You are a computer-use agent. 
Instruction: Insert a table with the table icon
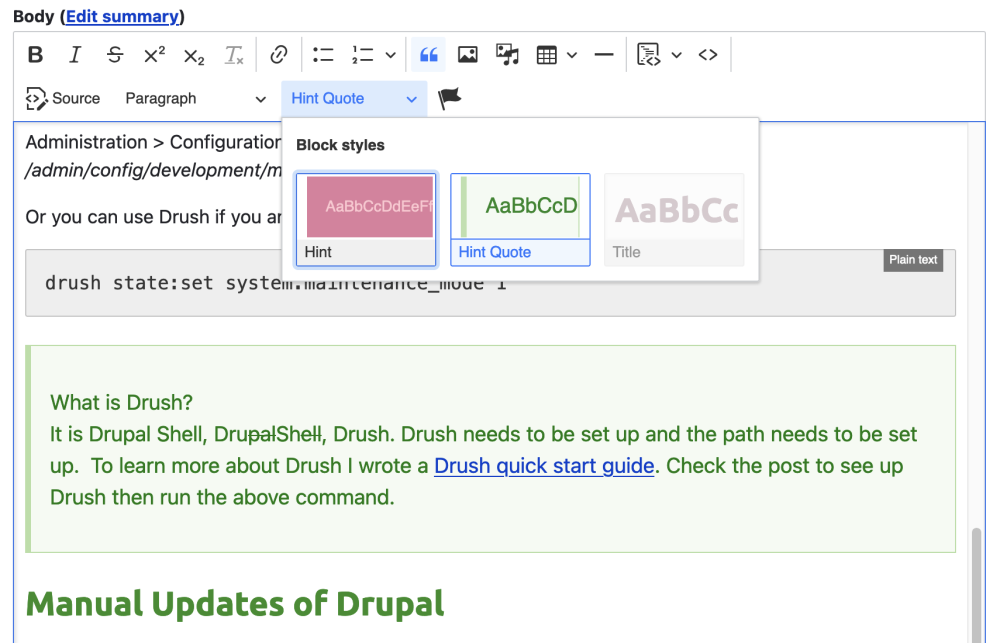click(547, 55)
